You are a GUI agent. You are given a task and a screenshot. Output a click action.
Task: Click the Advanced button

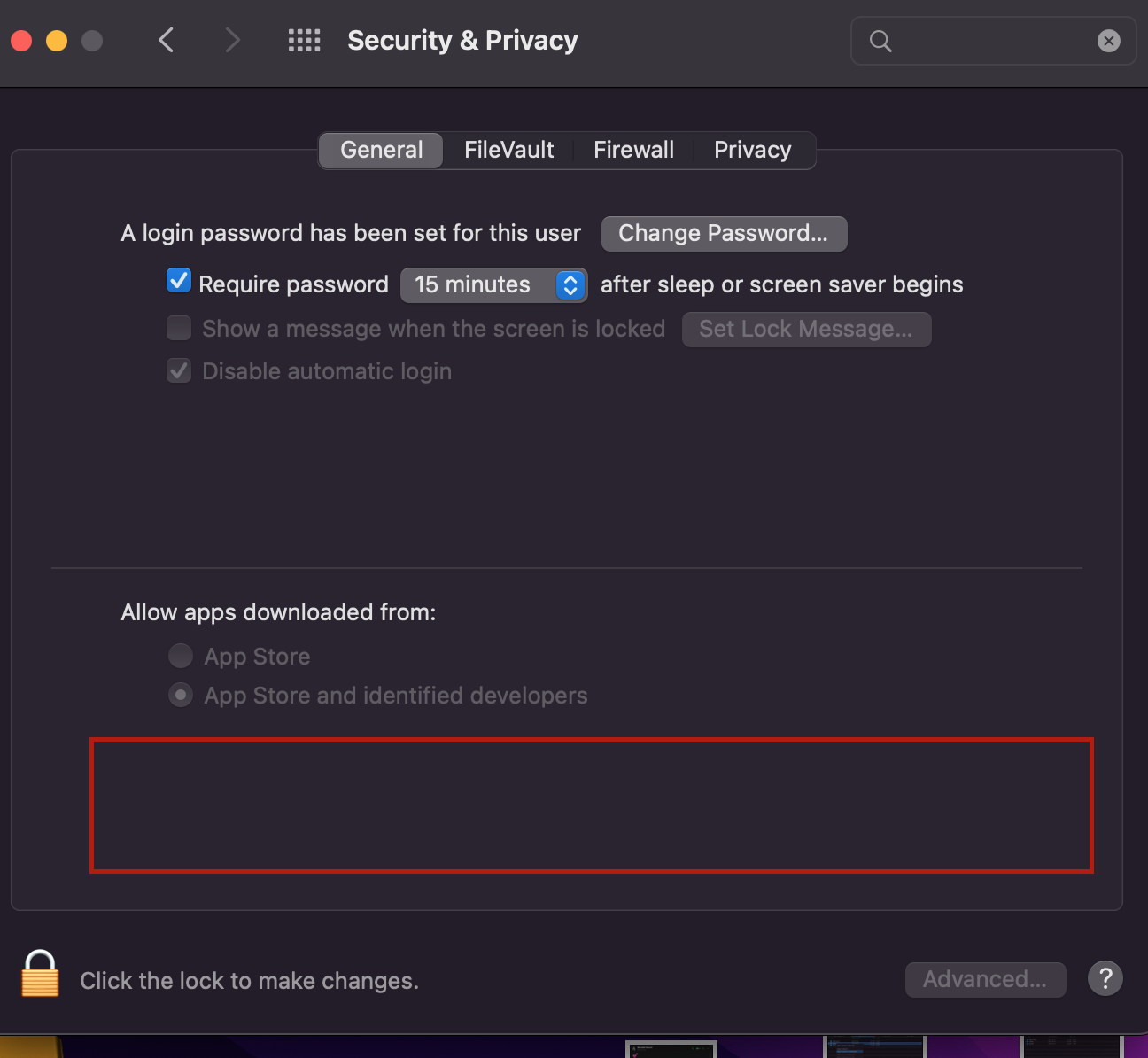(985, 979)
